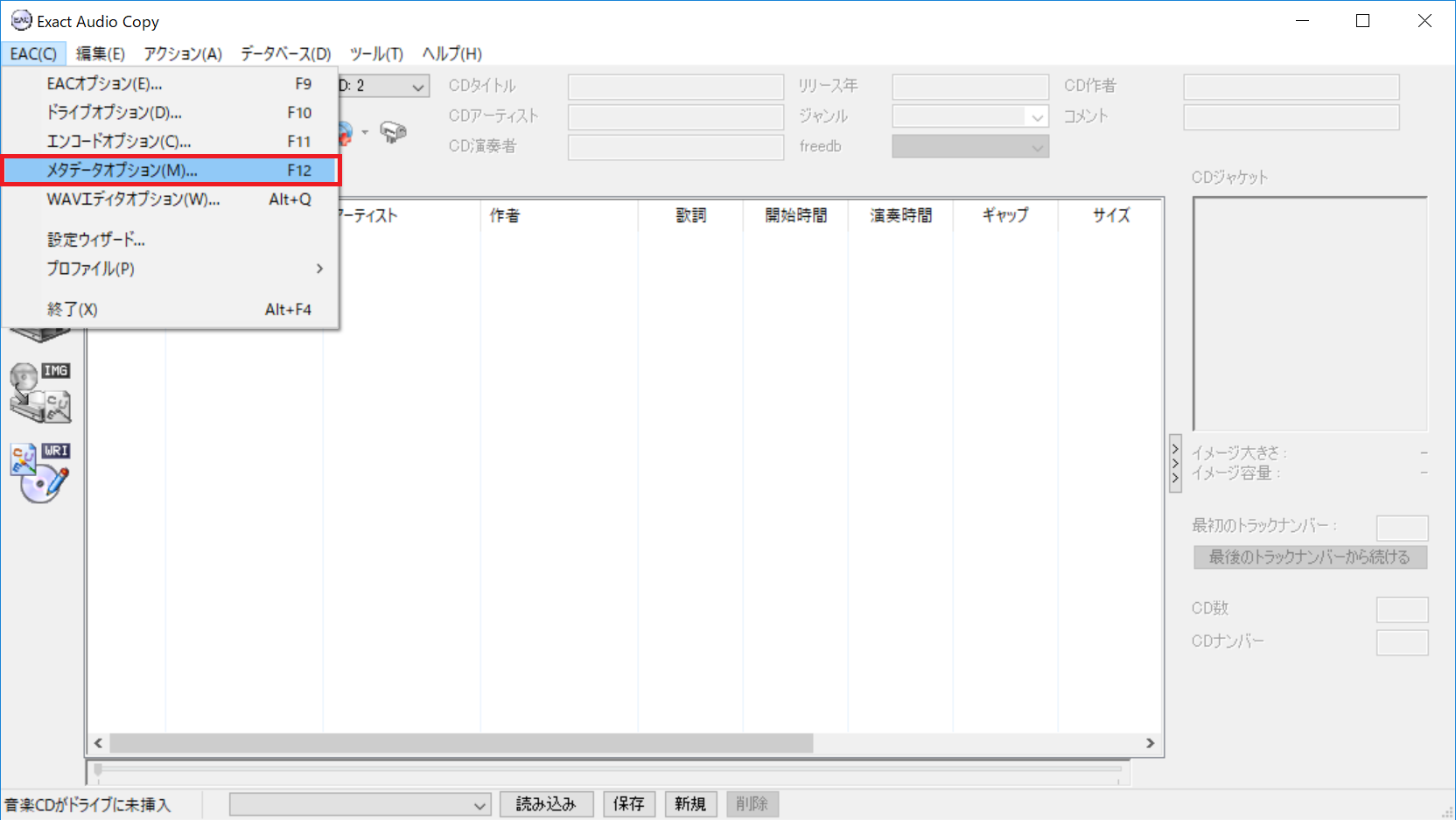Viewport: 1456px width, 820px height.
Task: Click the 歌詞 column header
Action: coord(690,215)
